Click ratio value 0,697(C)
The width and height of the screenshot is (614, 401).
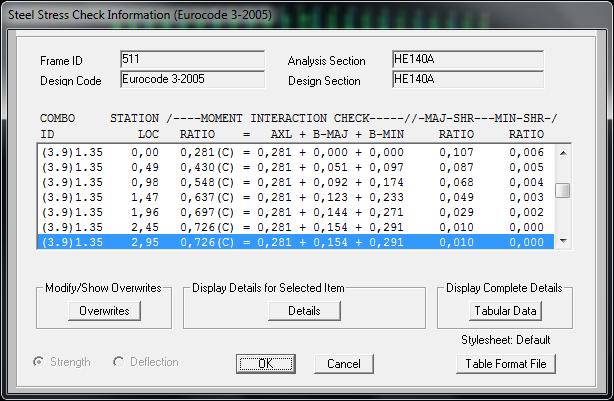coord(207,212)
